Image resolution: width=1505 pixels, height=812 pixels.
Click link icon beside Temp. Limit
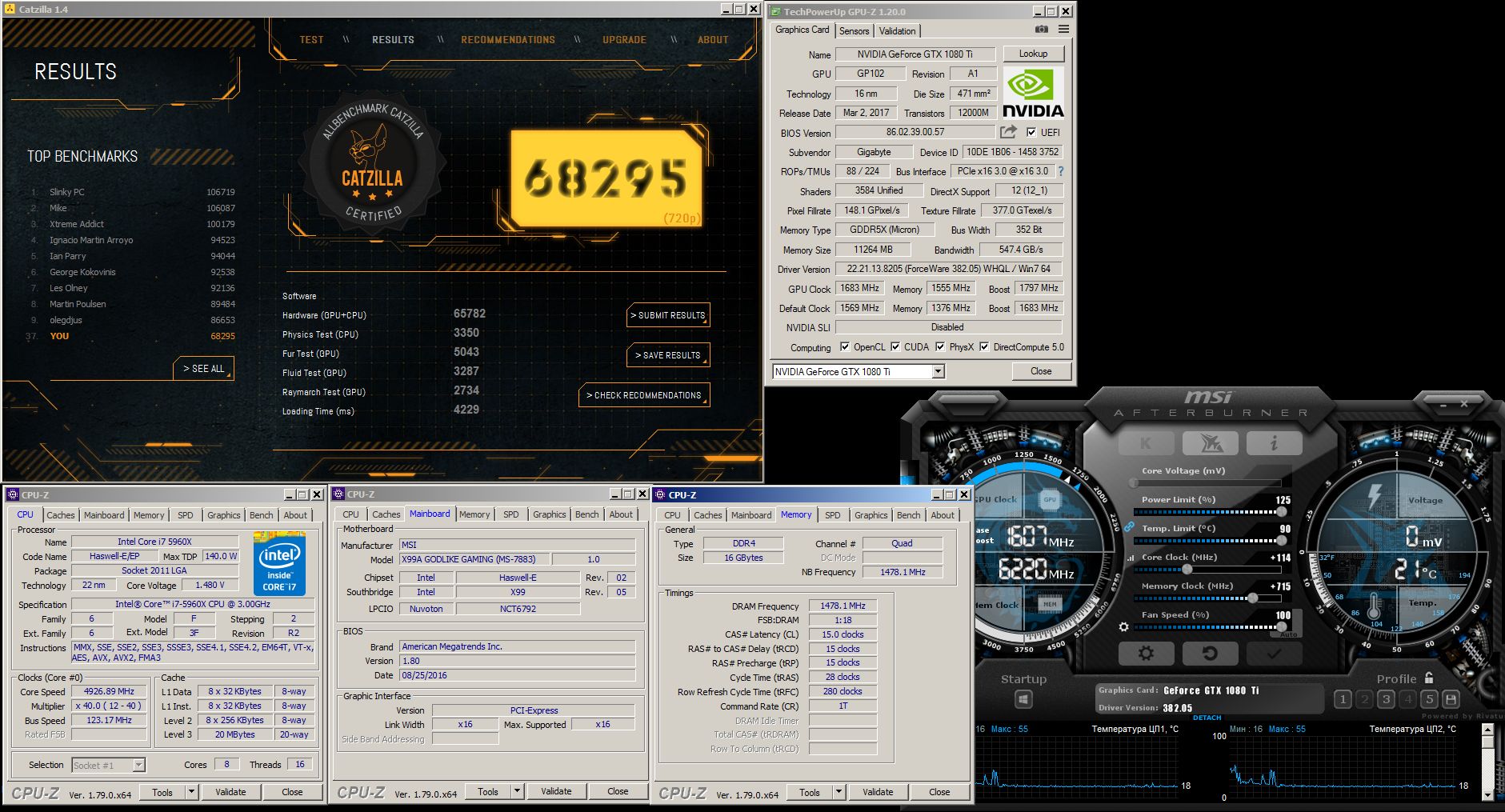(x=1129, y=527)
